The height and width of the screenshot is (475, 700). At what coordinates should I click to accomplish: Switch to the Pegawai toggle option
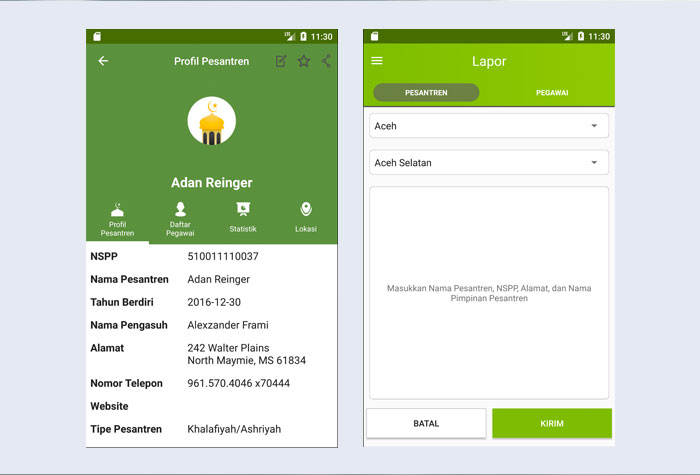(552, 92)
